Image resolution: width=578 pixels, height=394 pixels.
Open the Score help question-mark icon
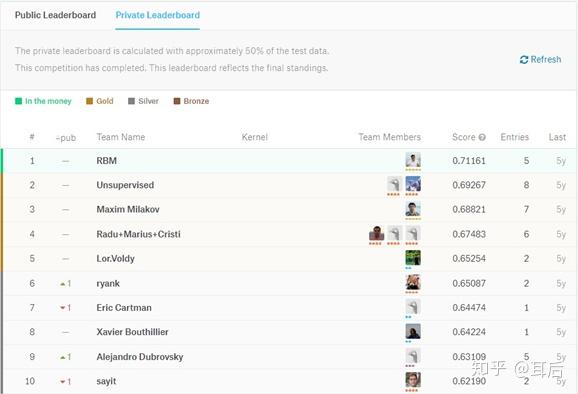coord(482,137)
